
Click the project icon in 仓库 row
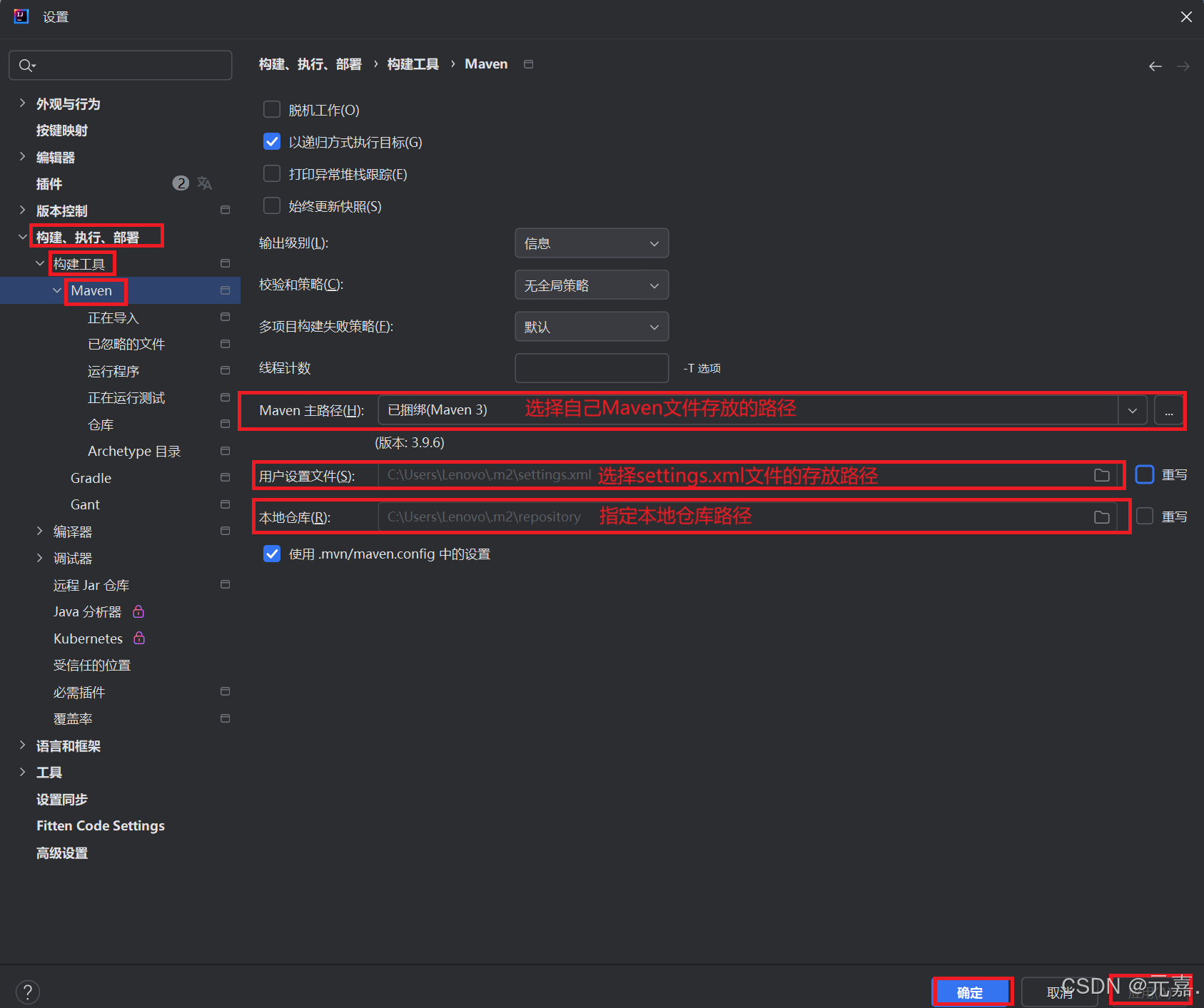click(225, 424)
